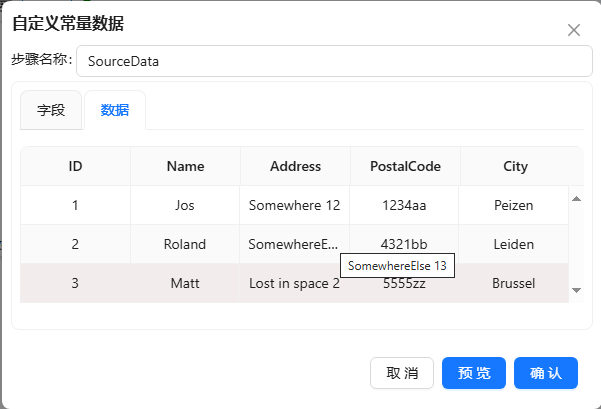Click the PostalCode column header
The width and height of the screenshot is (601, 409).
[x=405, y=166]
